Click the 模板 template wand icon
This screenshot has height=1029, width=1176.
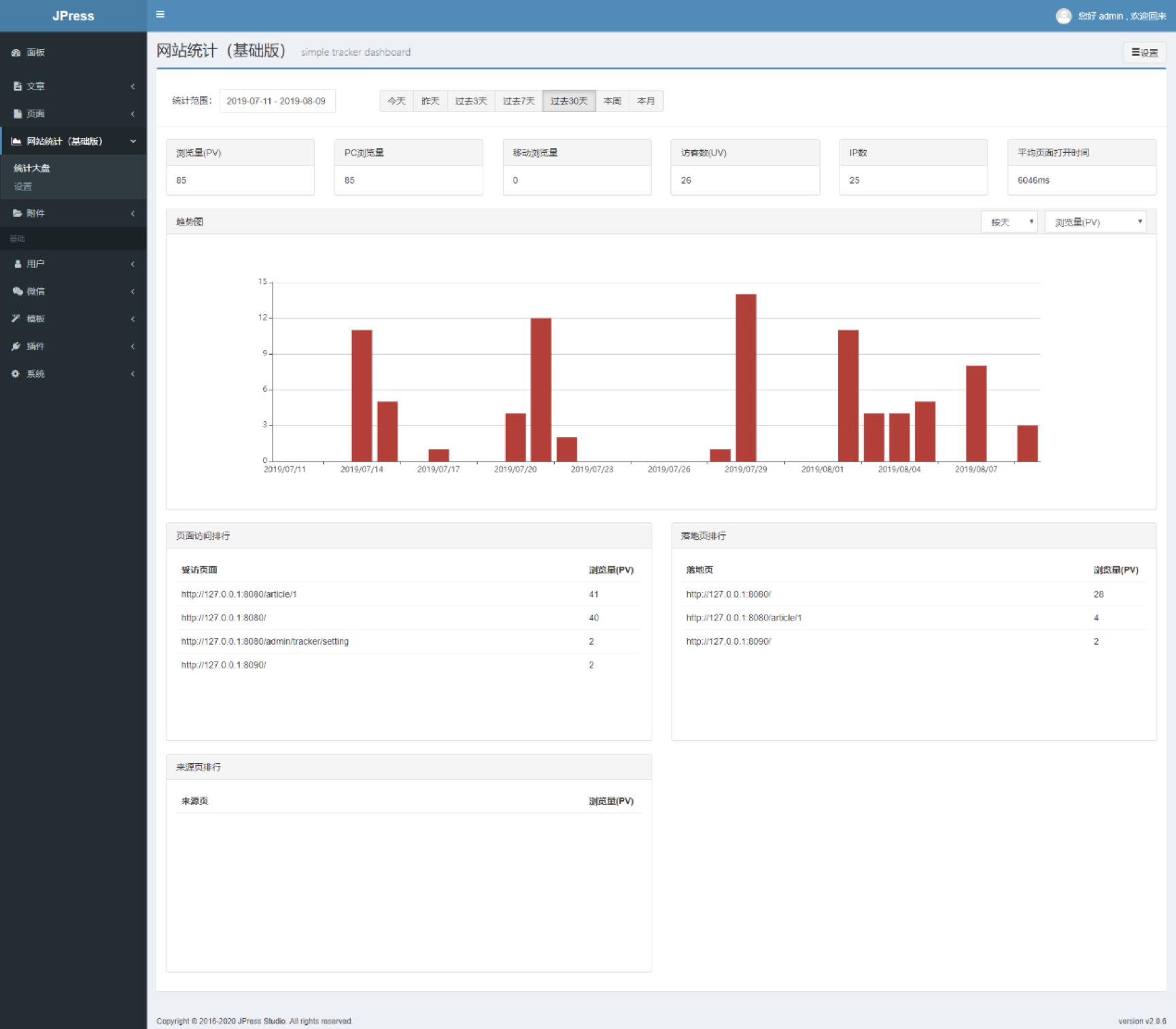click(x=16, y=319)
